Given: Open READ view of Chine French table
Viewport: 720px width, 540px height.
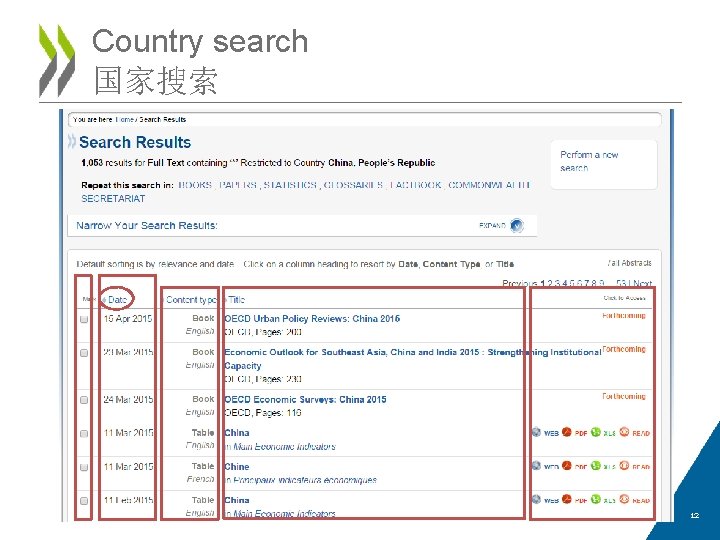Looking at the screenshot, I should [x=635, y=466].
